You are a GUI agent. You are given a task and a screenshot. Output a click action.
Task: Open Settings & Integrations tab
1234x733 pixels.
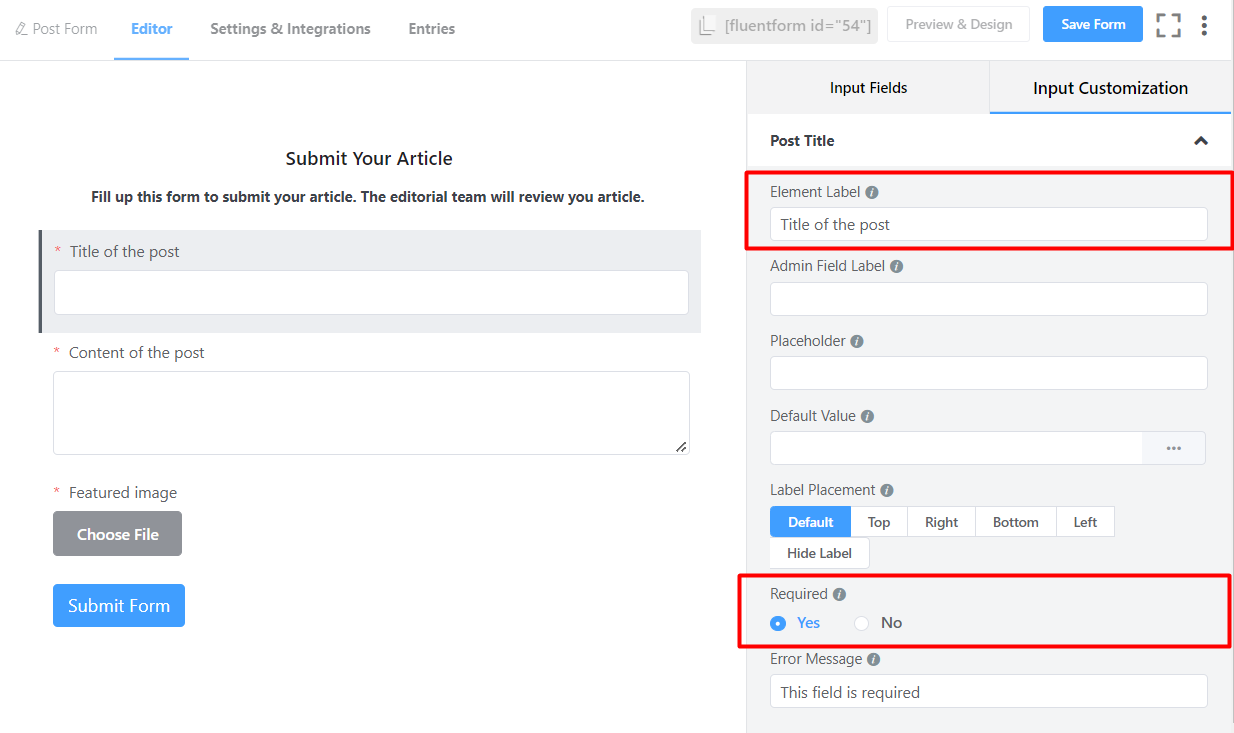point(290,29)
